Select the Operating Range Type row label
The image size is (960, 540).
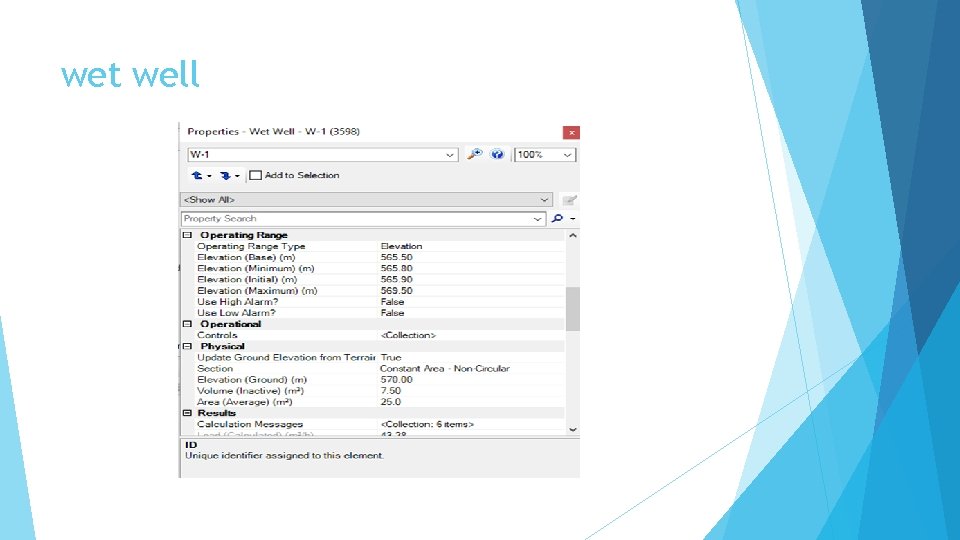click(x=251, y=246)
